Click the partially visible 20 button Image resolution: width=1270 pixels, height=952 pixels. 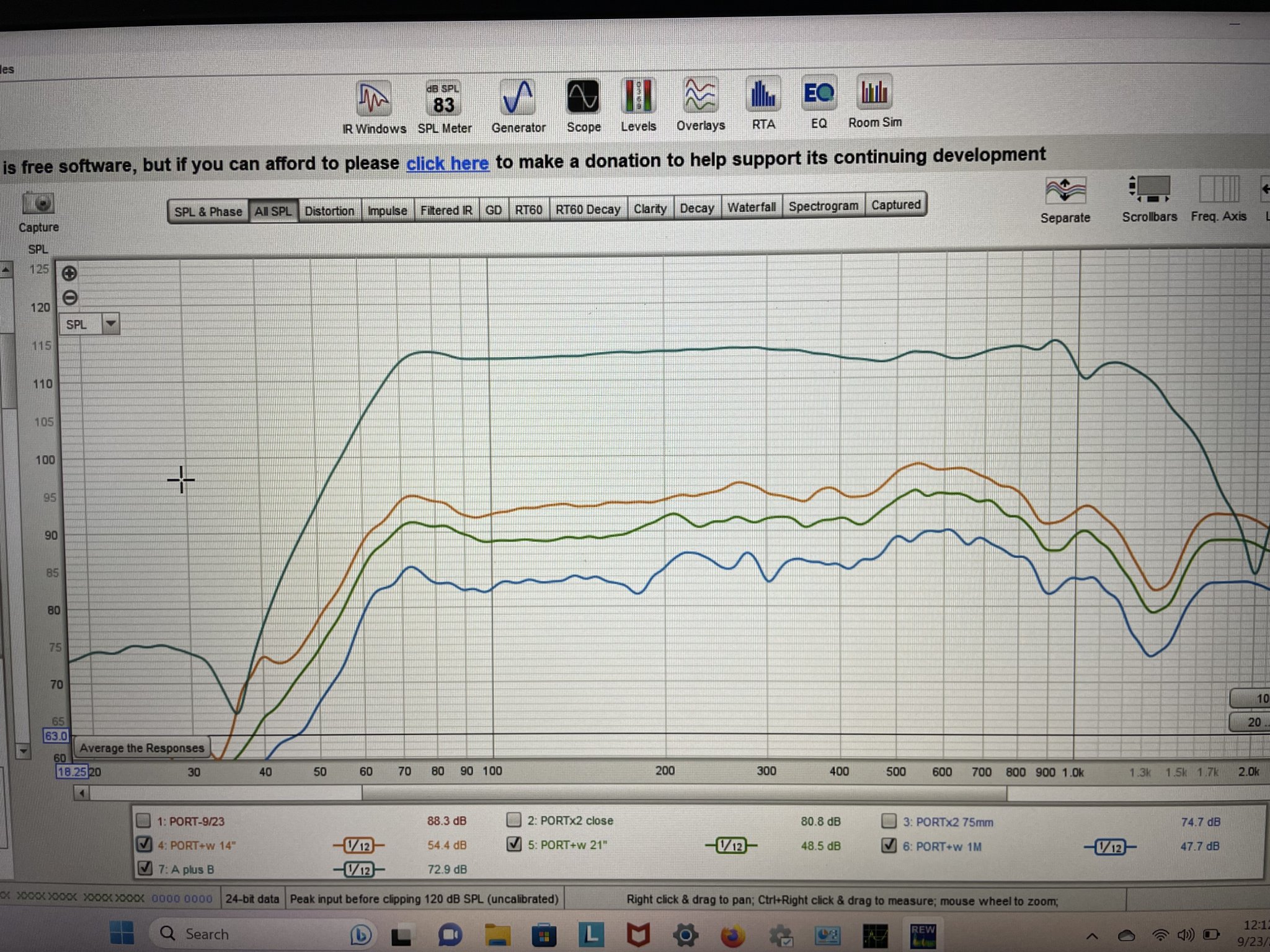[x=1250, y=722]
